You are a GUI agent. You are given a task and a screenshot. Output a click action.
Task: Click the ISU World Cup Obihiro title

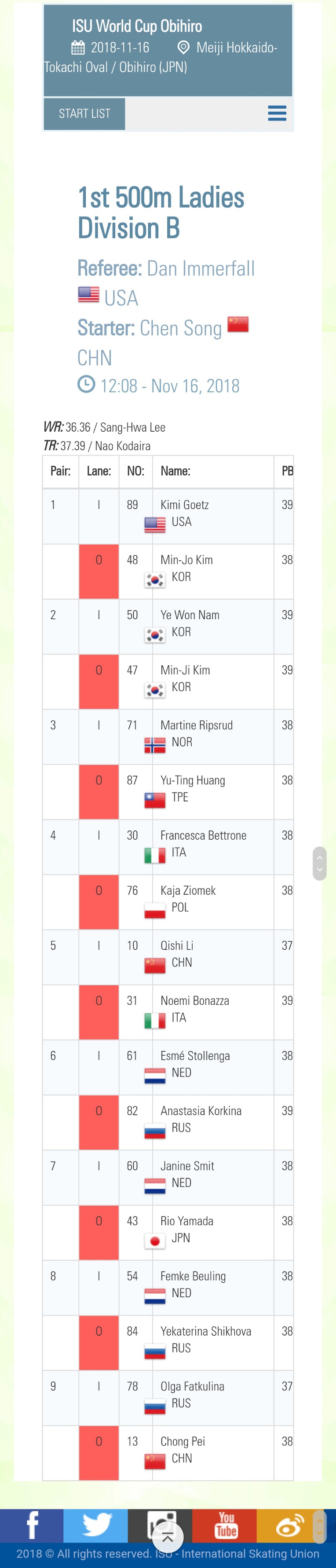(137, 26)
